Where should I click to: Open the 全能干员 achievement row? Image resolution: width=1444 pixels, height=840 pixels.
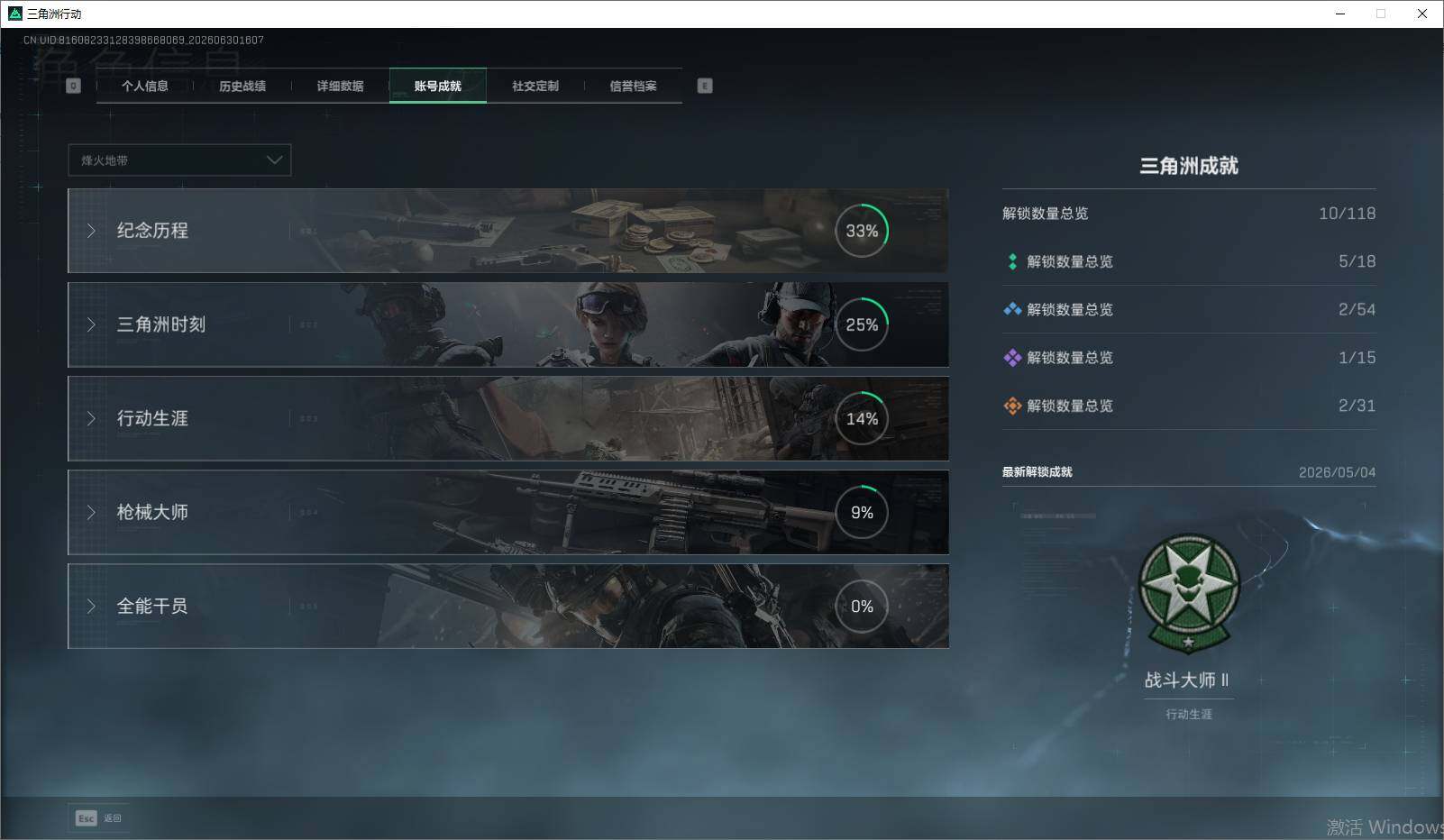(x=508, y=606)
